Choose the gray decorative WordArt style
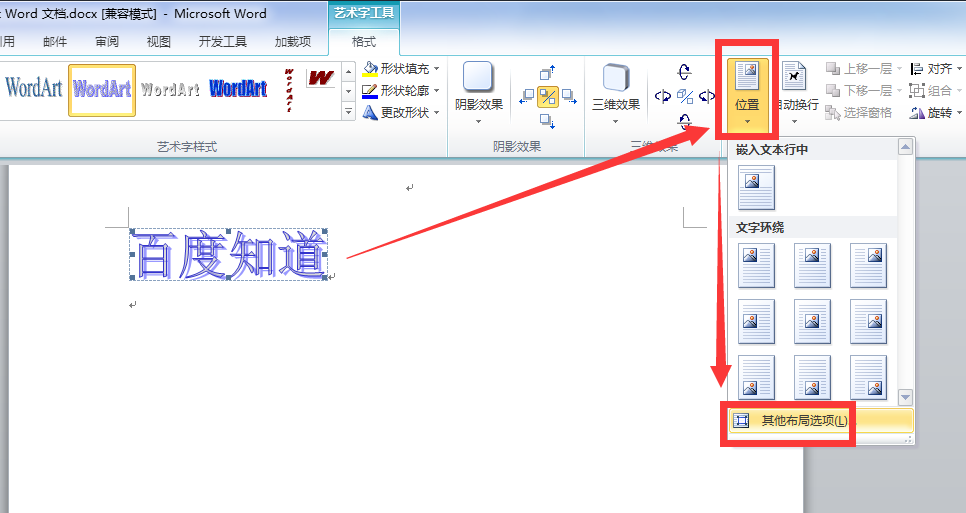Image resolution: width=966 pixels, height=513 pixels. (170, 90)
